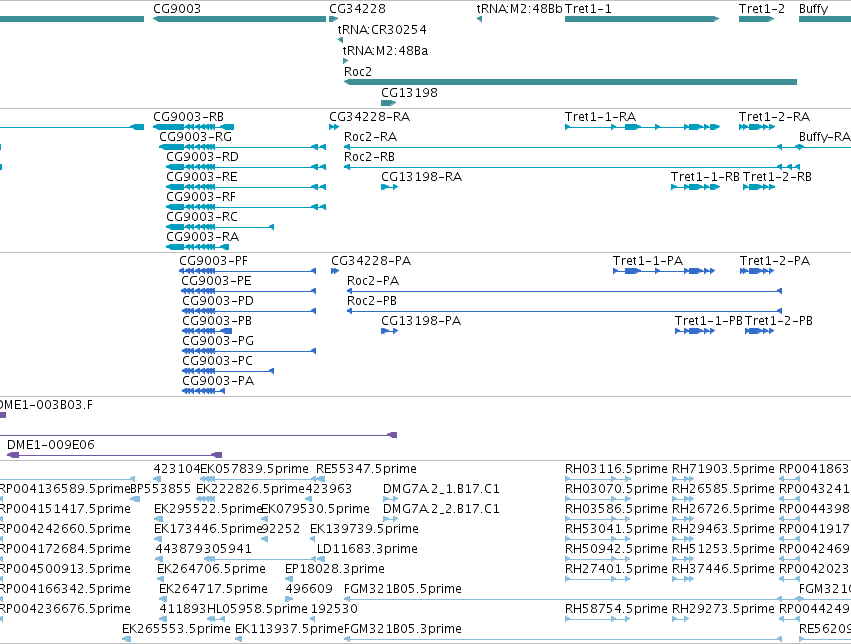
Task: Click transcript label CG9003-RC
Action: [x=202, y=217]
